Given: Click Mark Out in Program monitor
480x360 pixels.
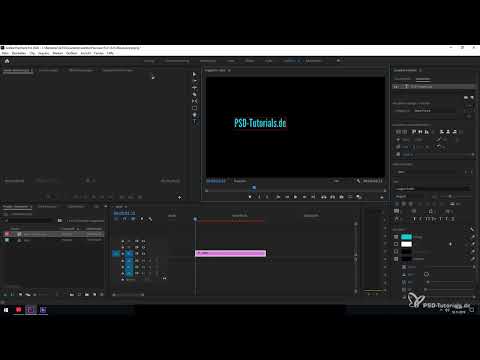Looking at the screenshot, I should click(267, 197).
